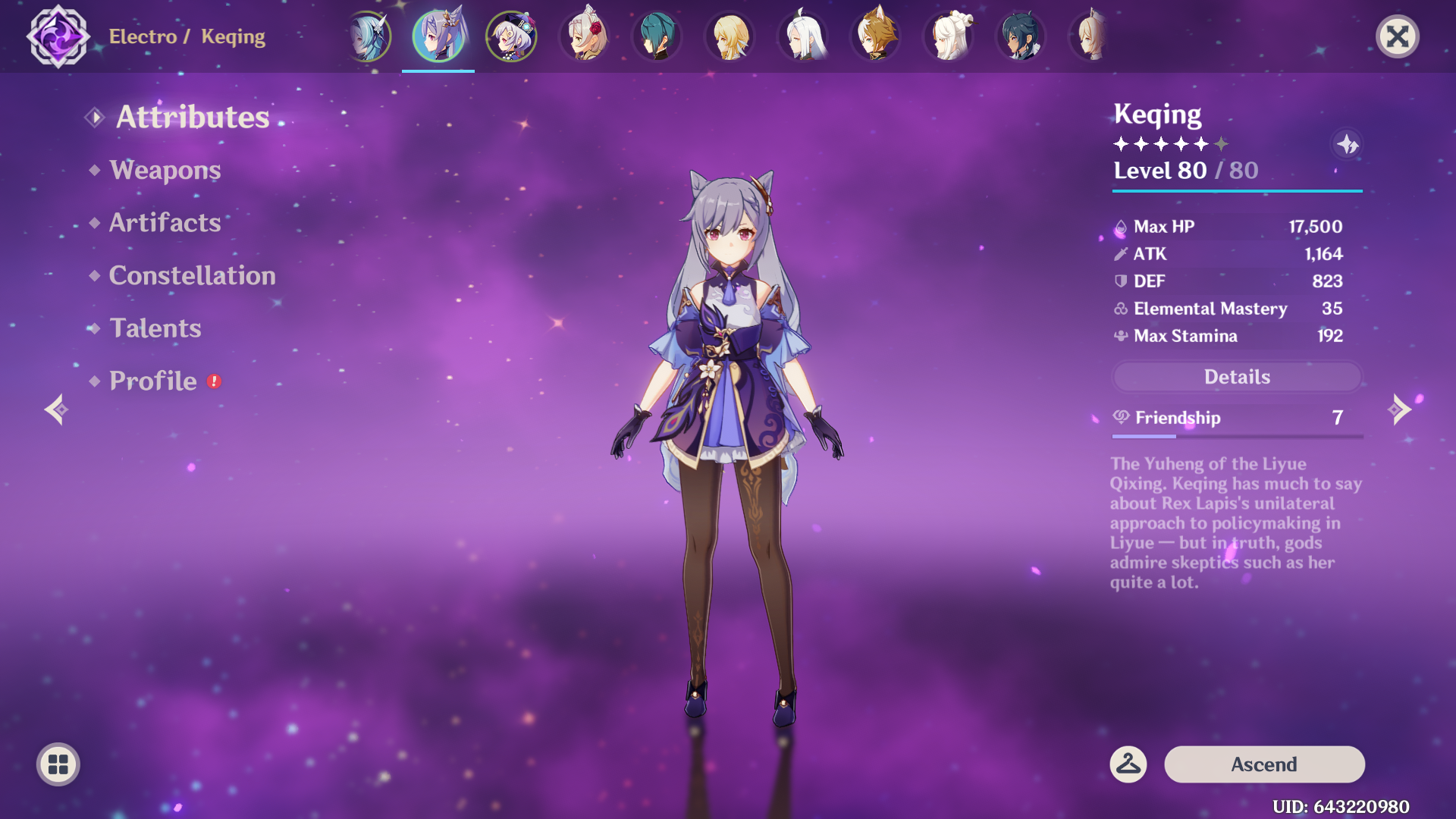Open the Constellation tab
Viewport: 1456px width, 819px height.
(x=193, y=275)
